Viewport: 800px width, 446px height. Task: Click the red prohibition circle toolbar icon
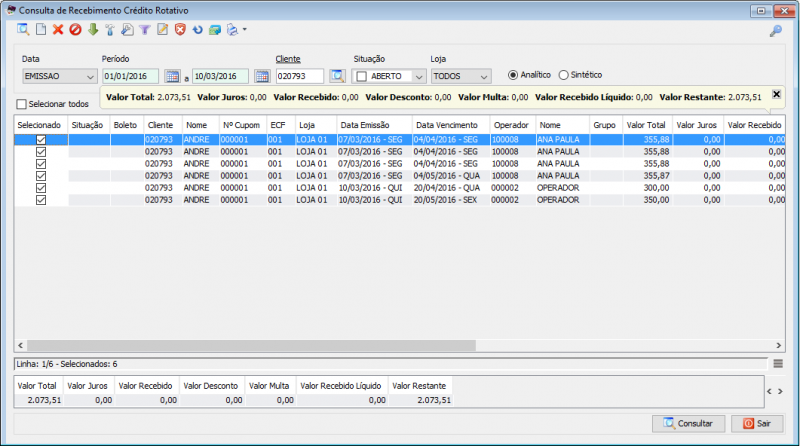[x=76, y=30]
